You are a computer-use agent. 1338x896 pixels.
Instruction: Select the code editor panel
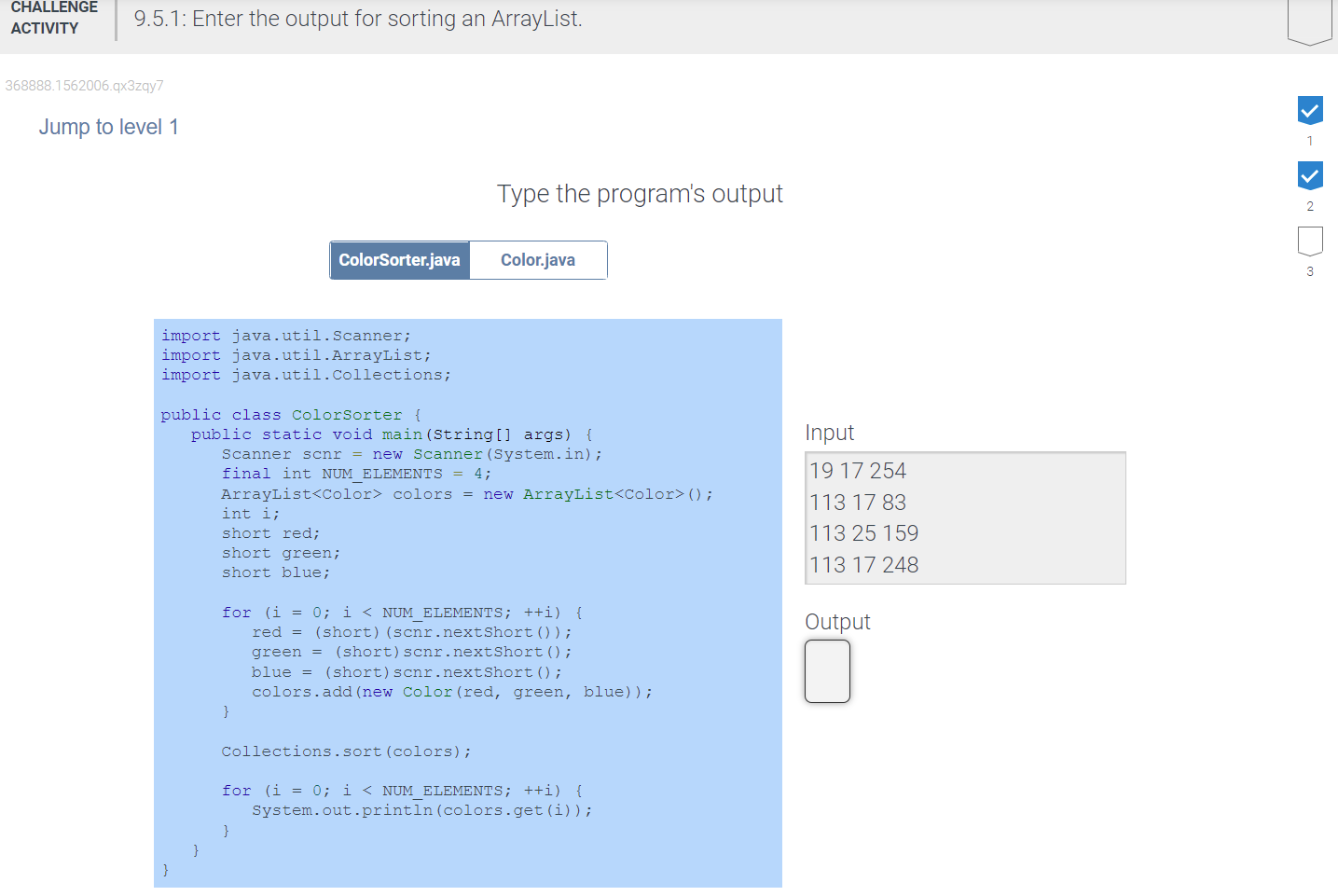(468, 601)
